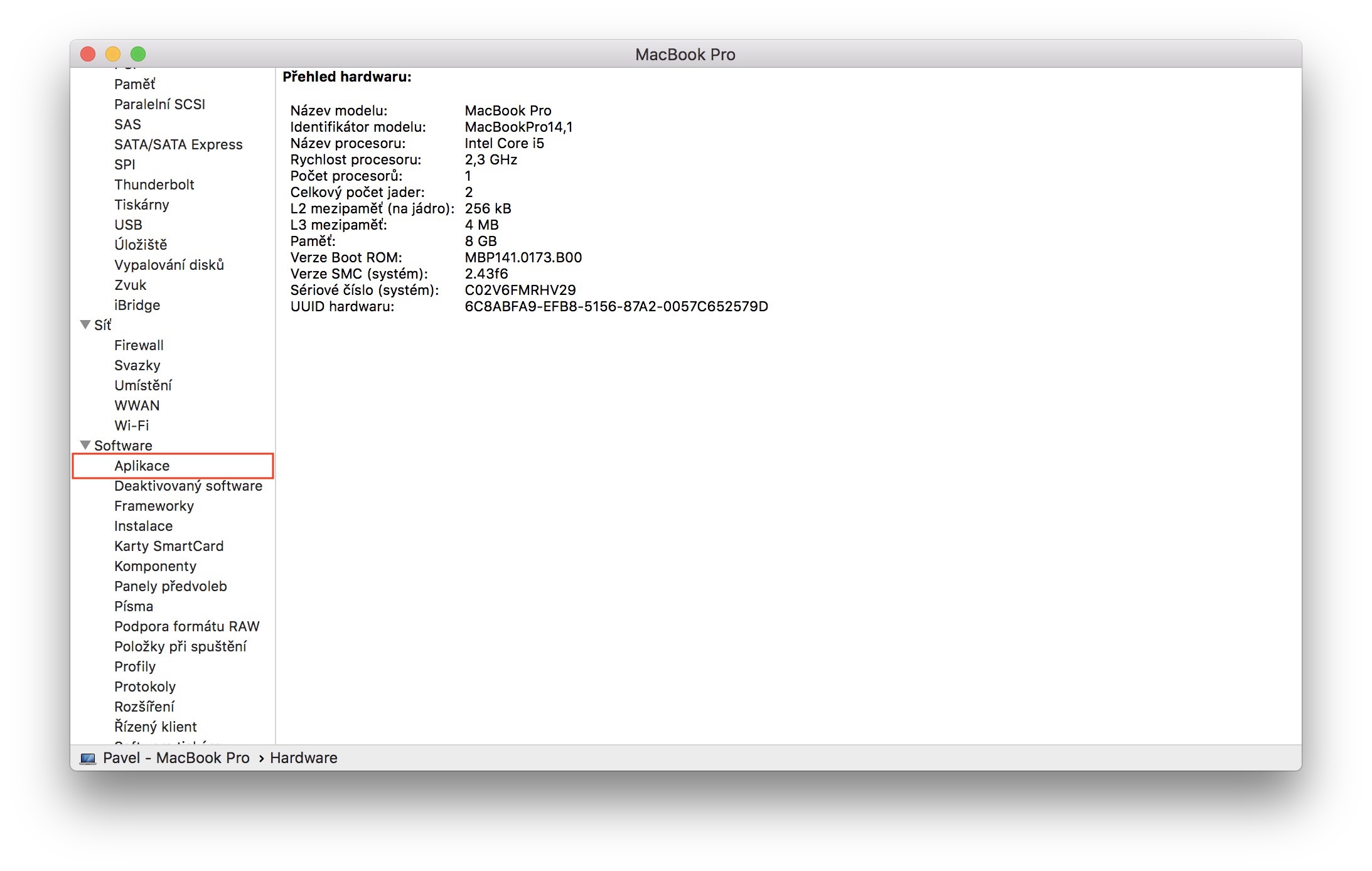This screenshot has height=871, width=1372.
Task: Click the yellow minimize window button
Action: pyautogui.click(x=113, y=54)
